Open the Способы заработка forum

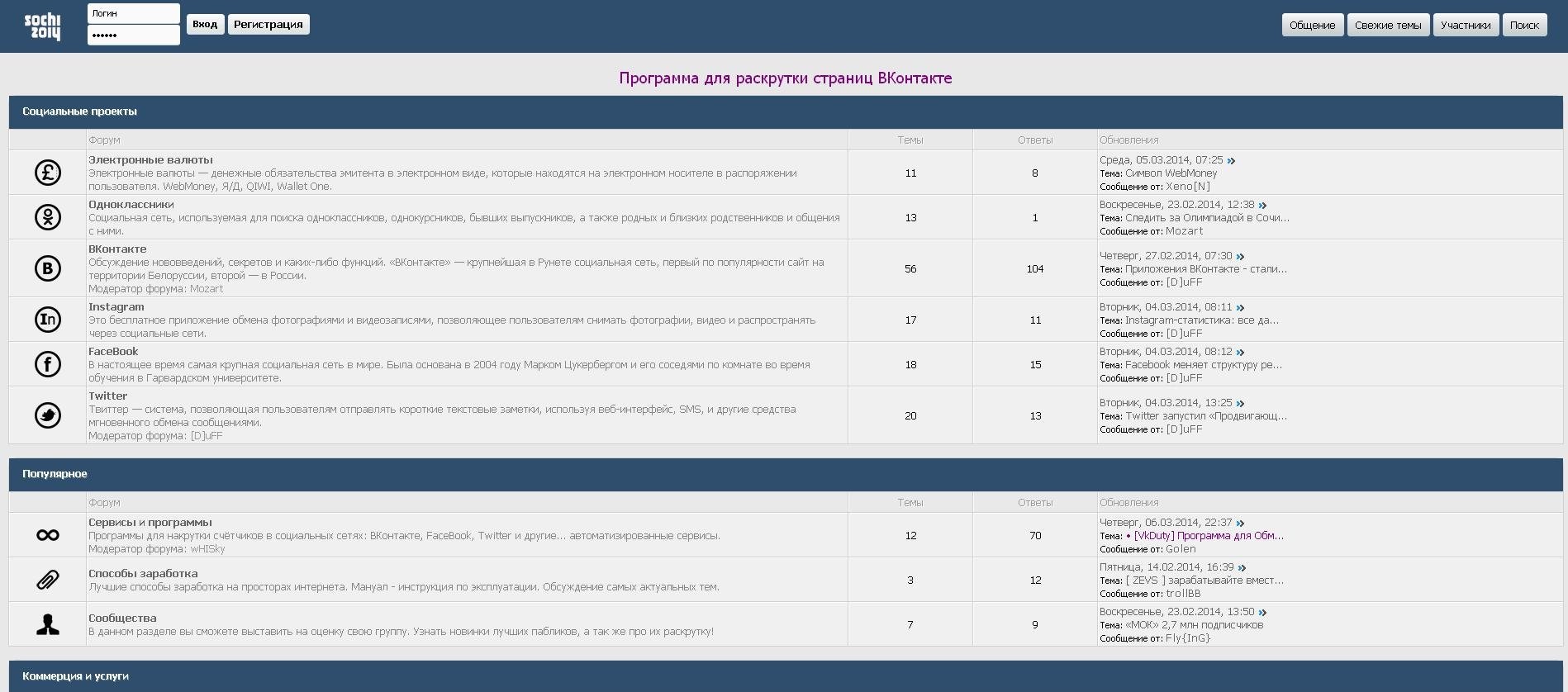click(x=143, y=574)
